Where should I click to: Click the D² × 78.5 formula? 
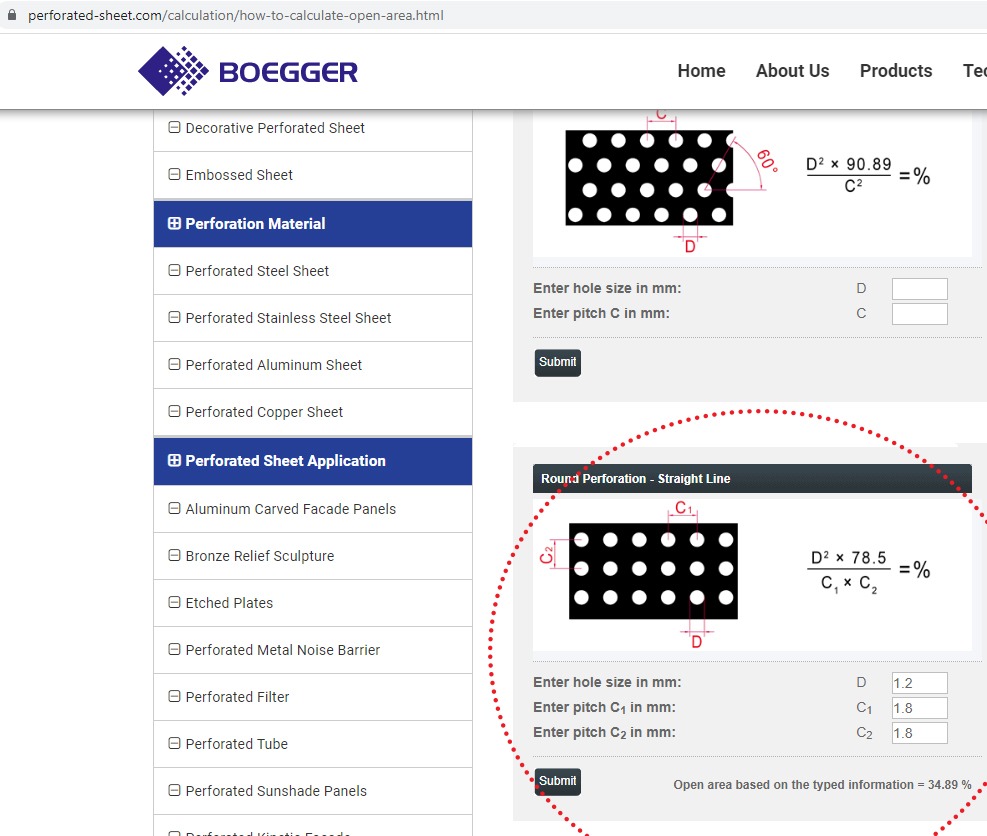point(867,572)
